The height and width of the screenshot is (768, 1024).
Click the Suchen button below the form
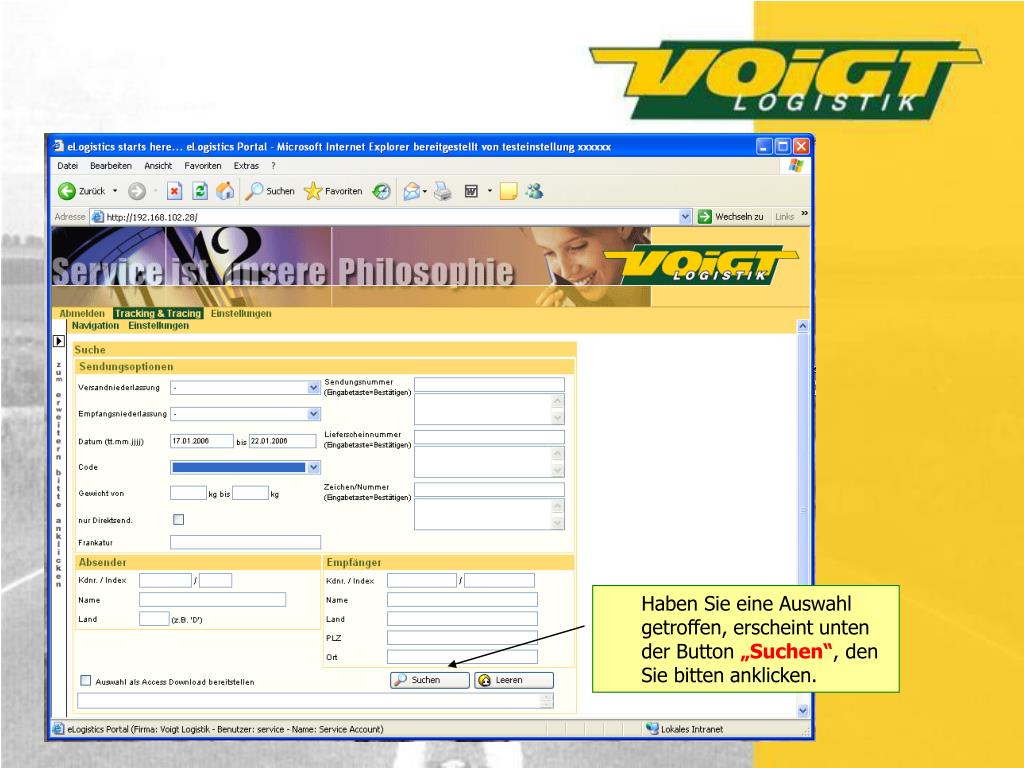coord(430,680)
